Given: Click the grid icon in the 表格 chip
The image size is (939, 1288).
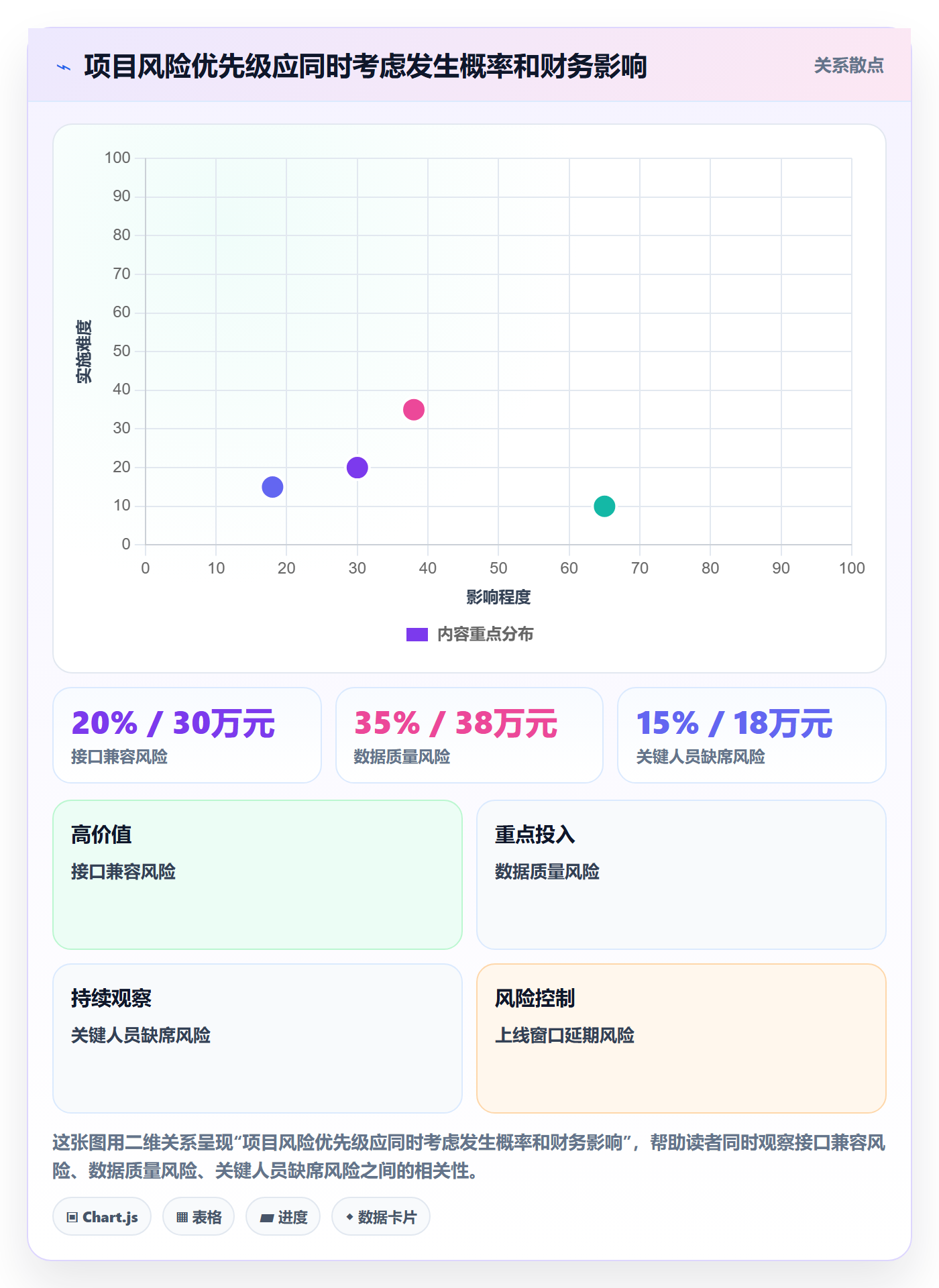Looking at the screenshot, I should pos(182,1218).
